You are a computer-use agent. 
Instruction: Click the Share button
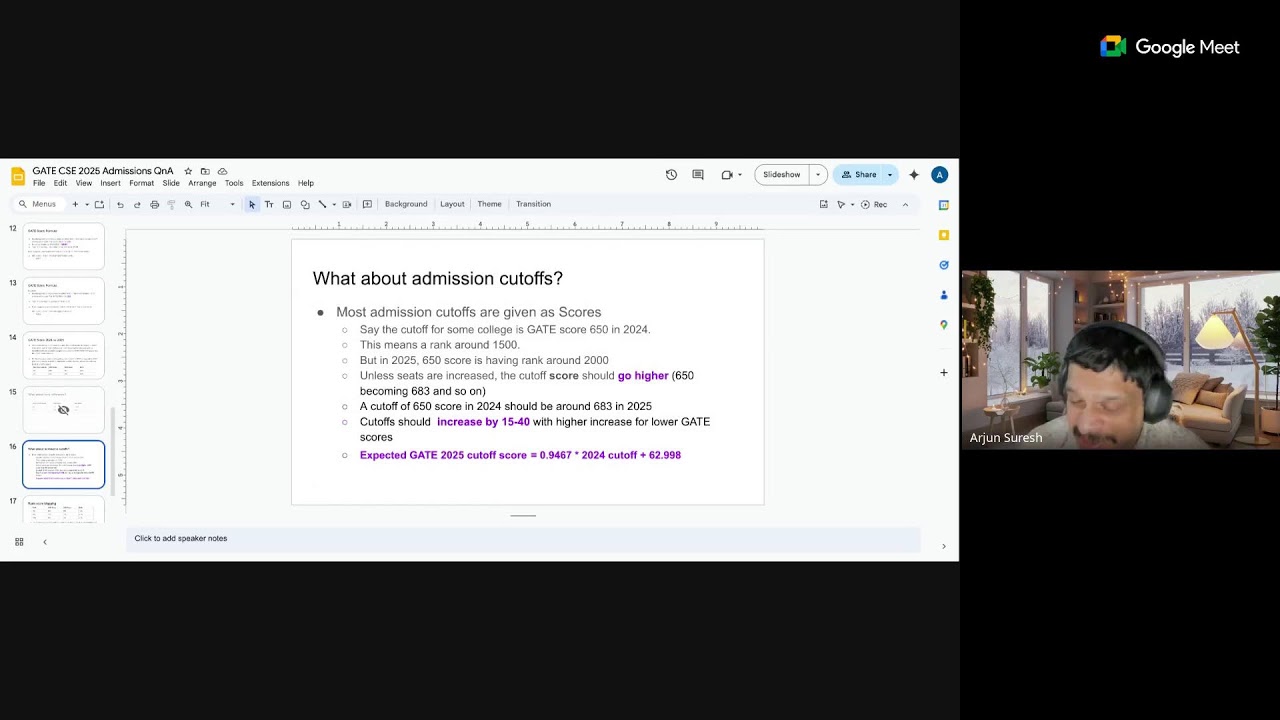(x=859, y=175)
